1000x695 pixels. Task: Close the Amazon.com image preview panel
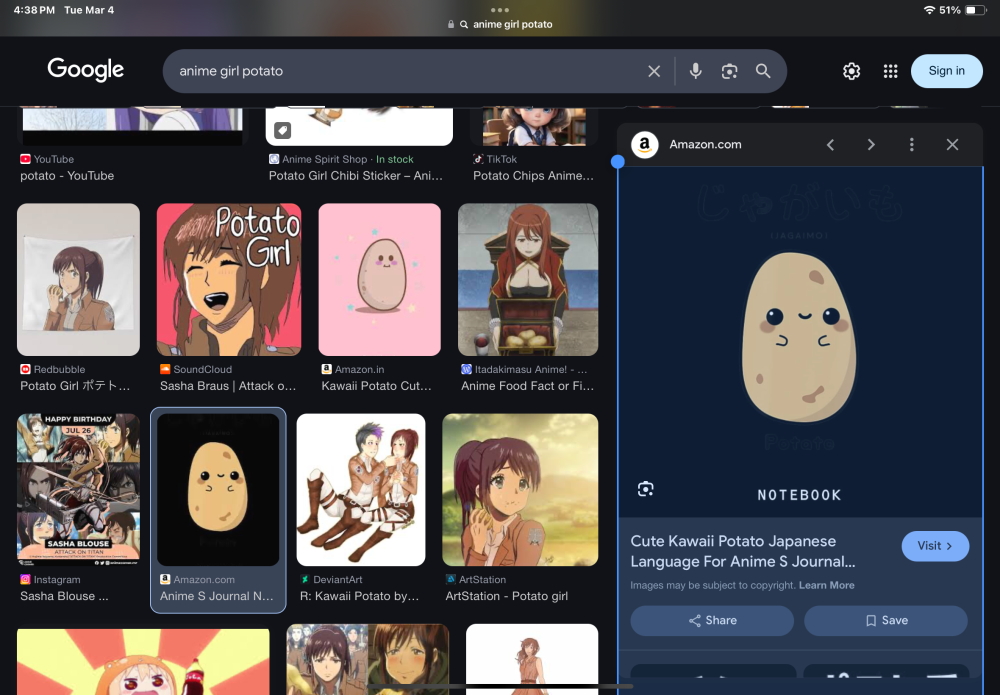coord(952,145)
